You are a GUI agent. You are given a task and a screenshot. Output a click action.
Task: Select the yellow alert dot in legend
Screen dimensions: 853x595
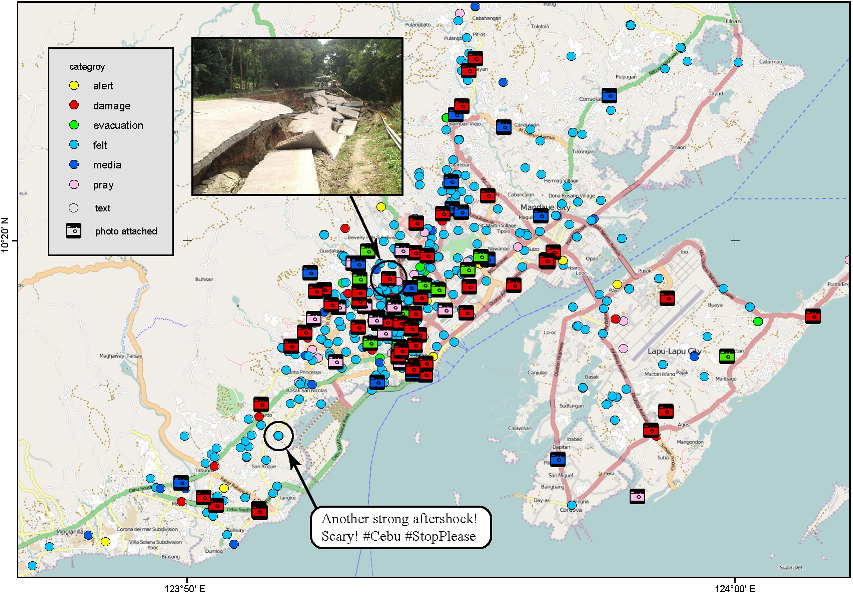tap(74, 85)
